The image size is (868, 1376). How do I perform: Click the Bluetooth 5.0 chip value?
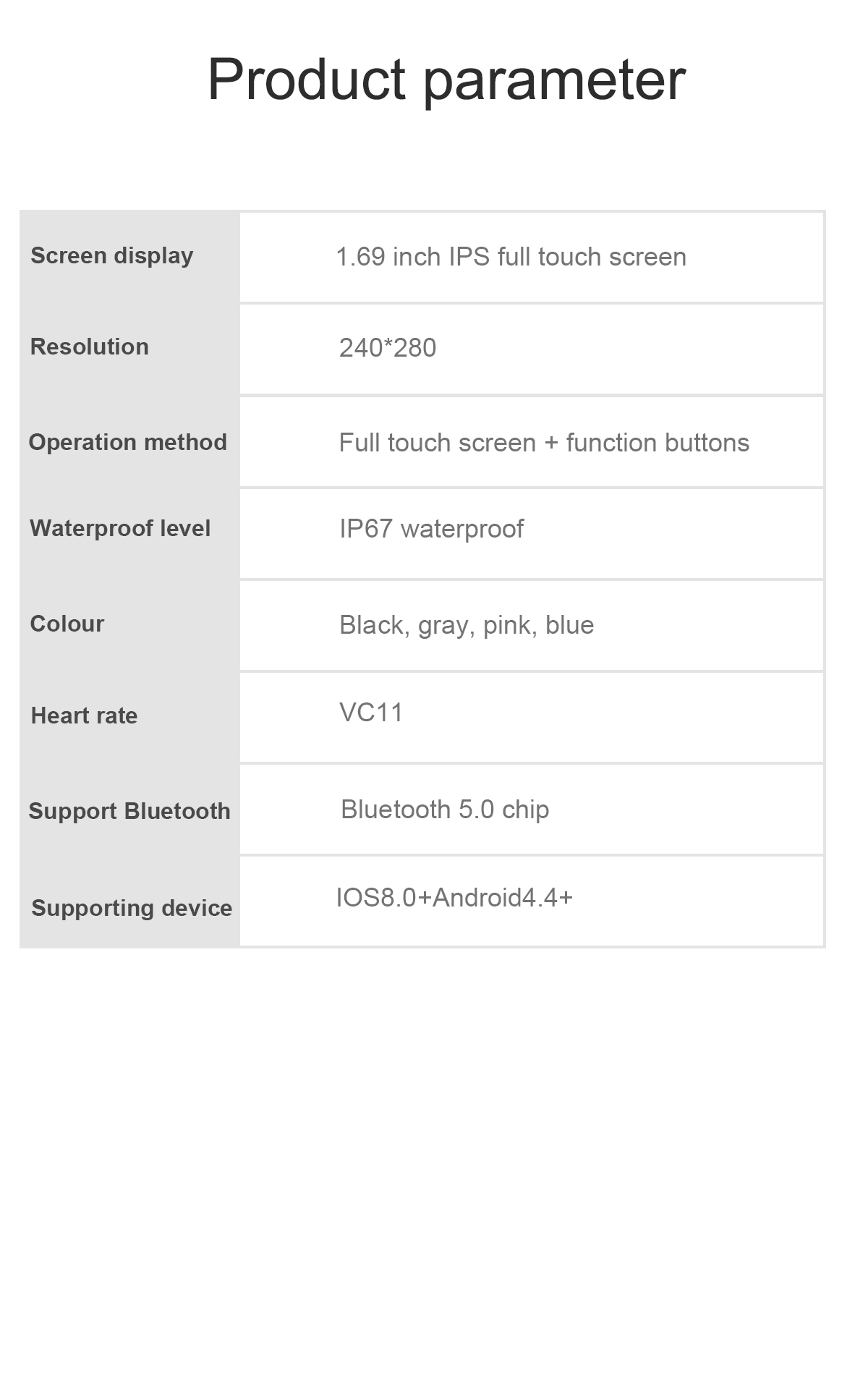point(445,810)
